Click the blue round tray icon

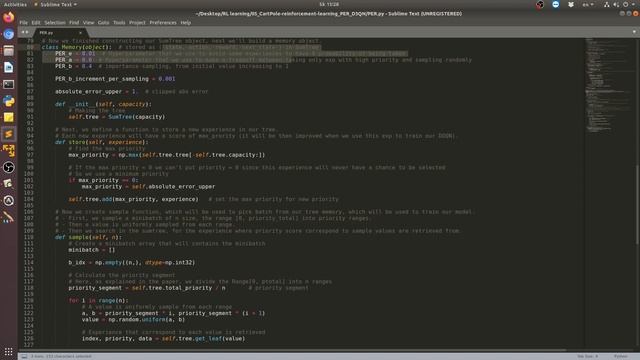point(556,4)
